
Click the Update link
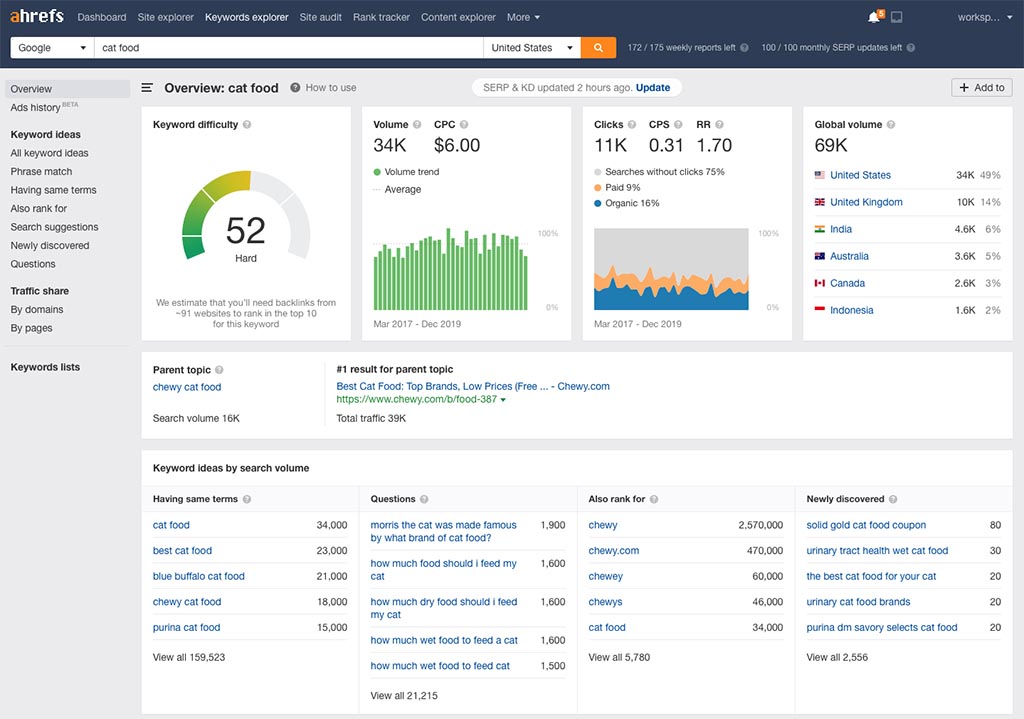(652, 88)
